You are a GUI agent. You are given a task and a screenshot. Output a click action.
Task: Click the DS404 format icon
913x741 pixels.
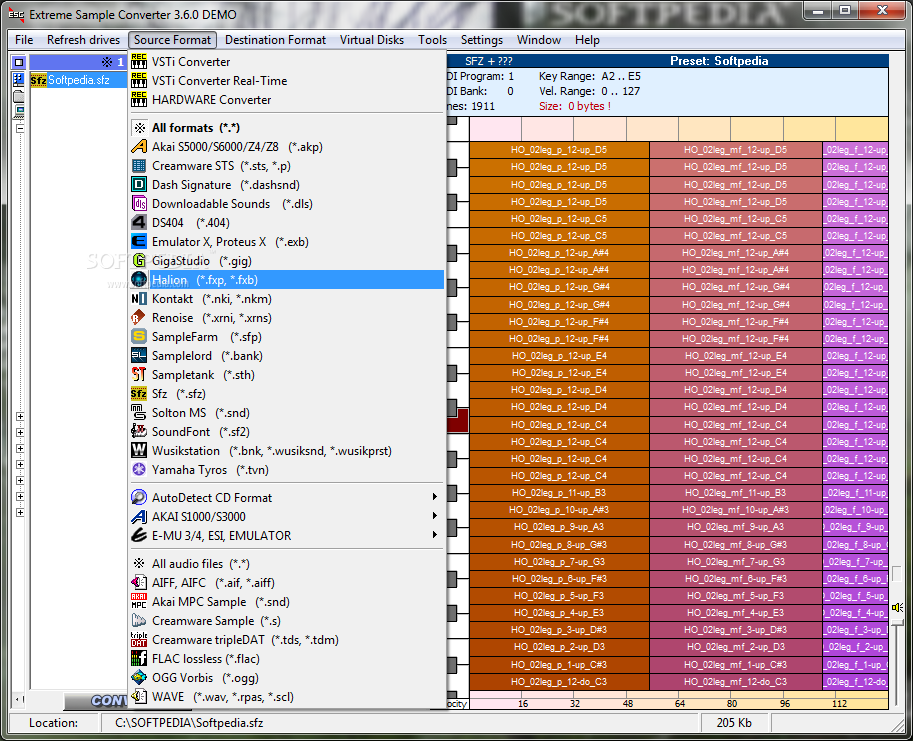pyautogui.click(x=139, y=222)
